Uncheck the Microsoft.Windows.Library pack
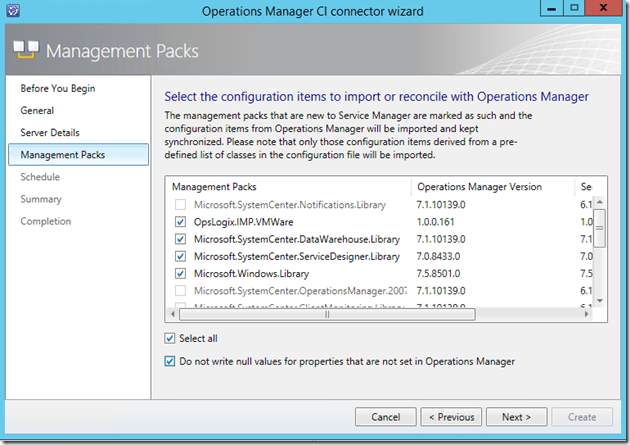This screenshot has width=630, height=445. [179, 272]
